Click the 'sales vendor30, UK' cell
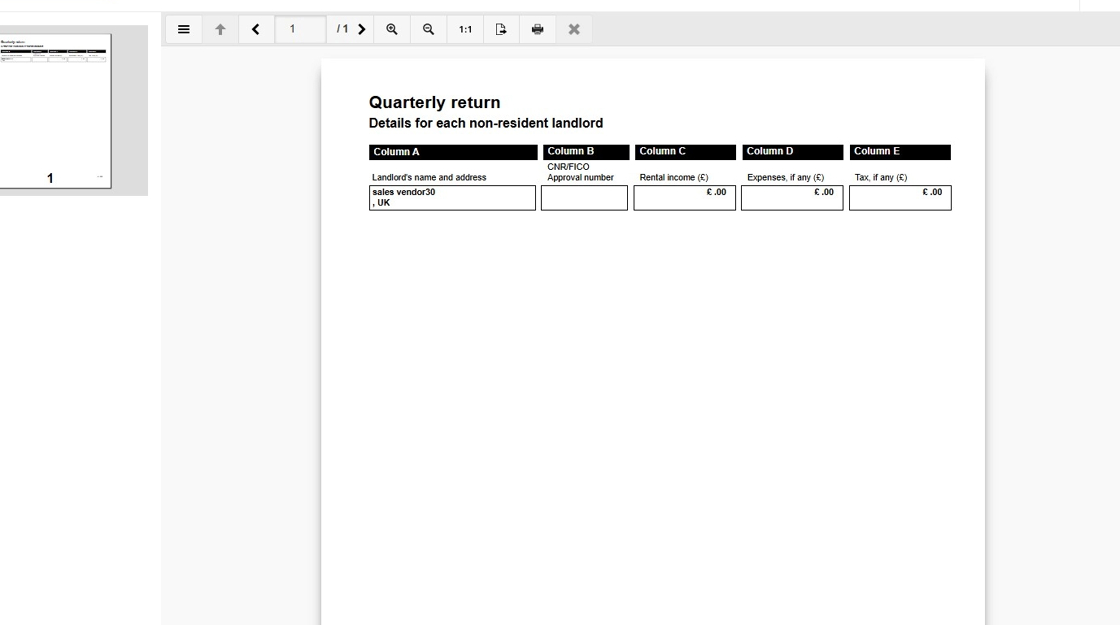Screen dimensions: 1120x625 pos(452,198)
